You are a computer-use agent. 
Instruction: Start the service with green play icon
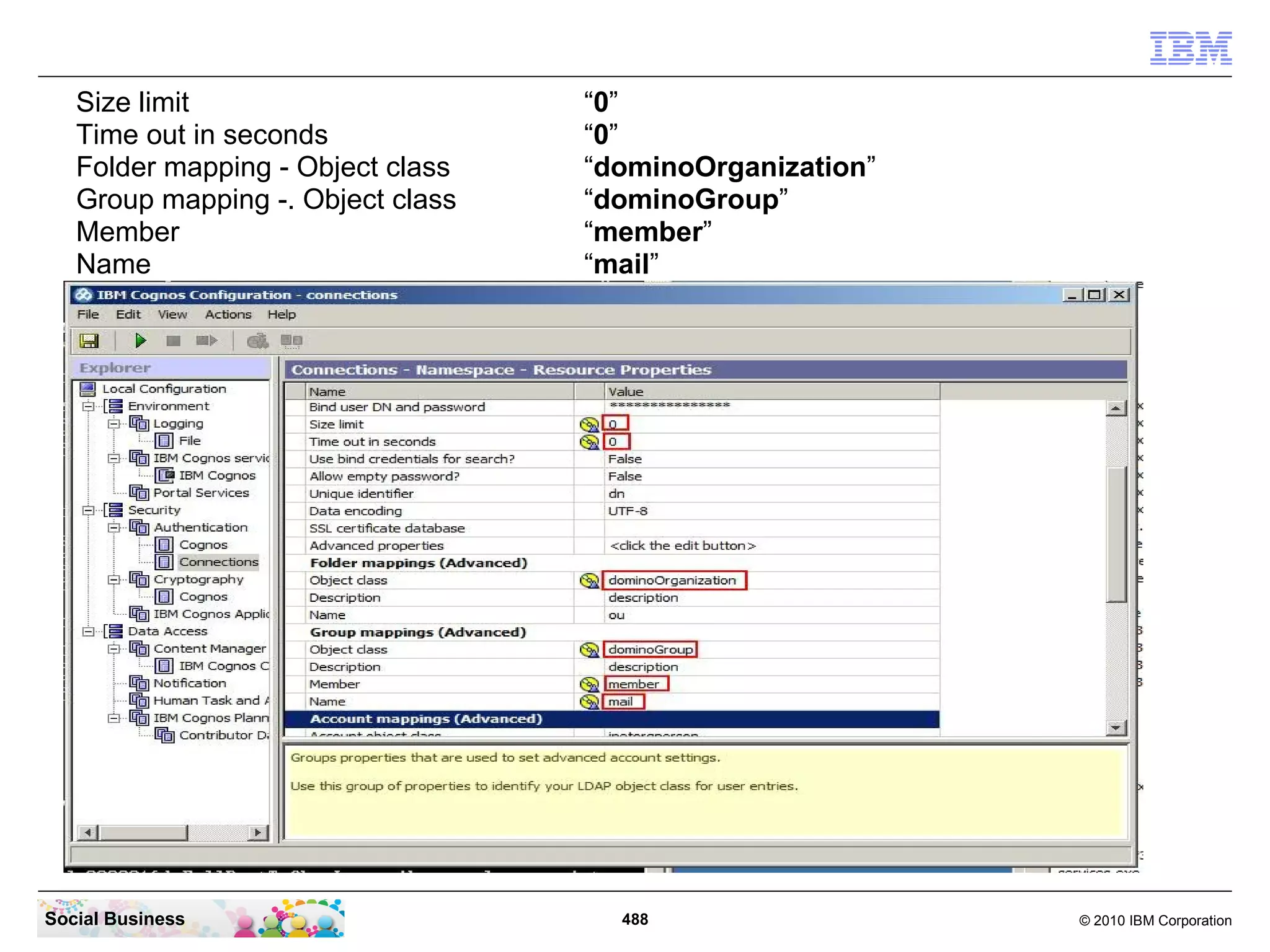(x=140, y=340)
